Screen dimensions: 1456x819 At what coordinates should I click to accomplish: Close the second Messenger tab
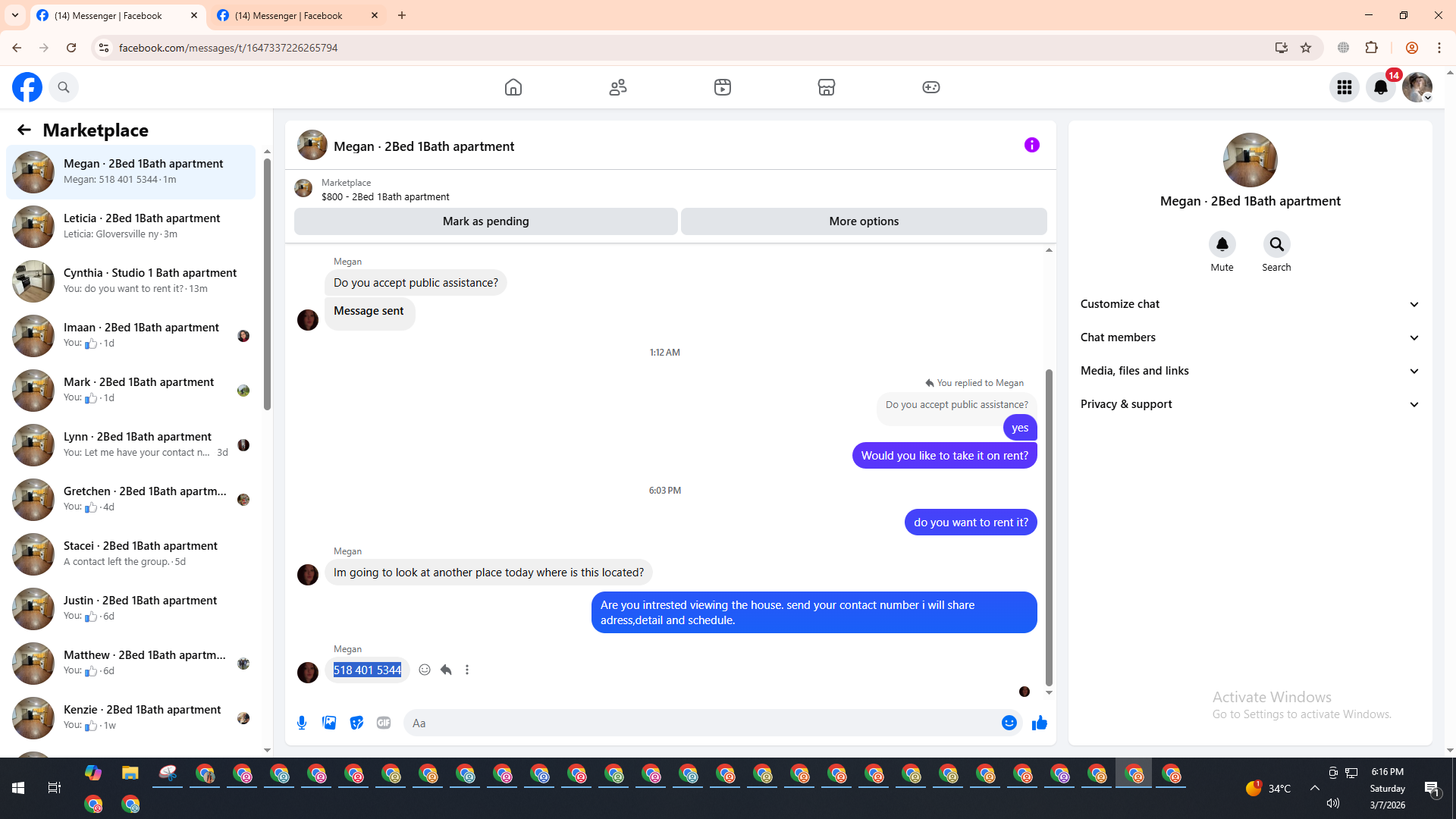click(375, 15)
